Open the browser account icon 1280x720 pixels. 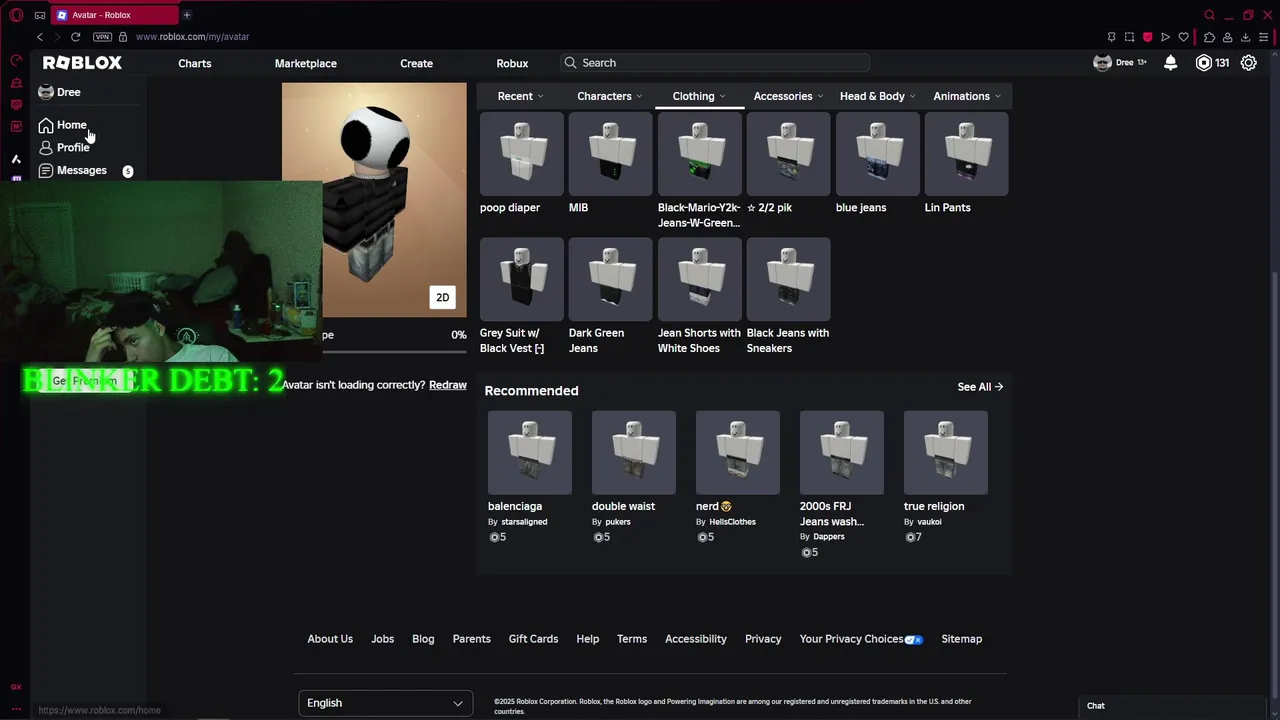coord(1227,37)
